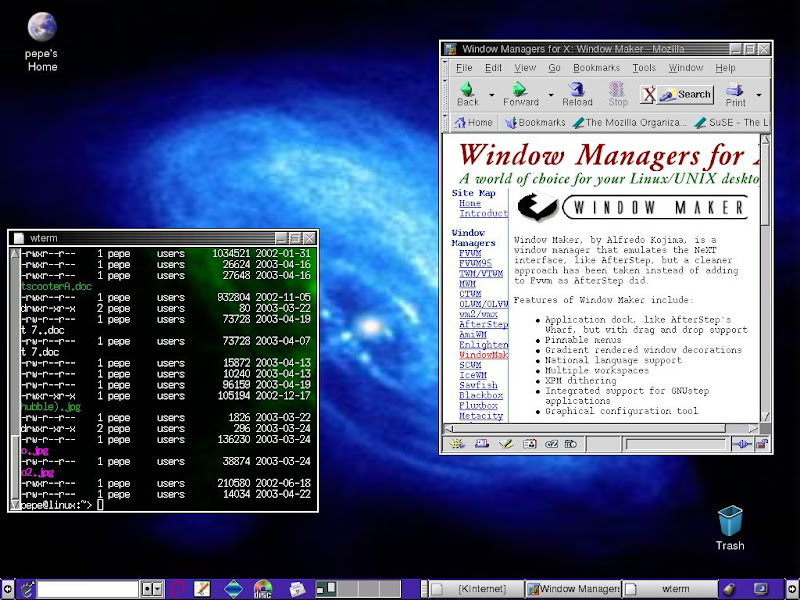Screen dimensions: 800x600
Task: Open the Fluxbox link
Action: click(478, 406)
